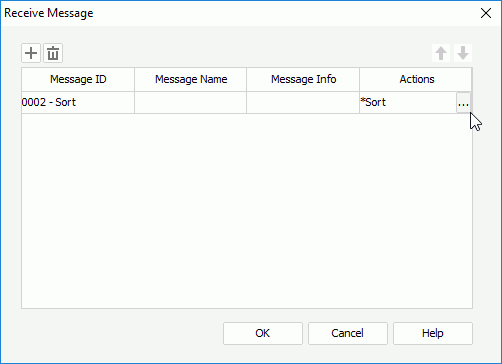The height and width of the screenshot is (364, 502).
Task: Click the Message ID column header
Action: (x=78, y=79)
